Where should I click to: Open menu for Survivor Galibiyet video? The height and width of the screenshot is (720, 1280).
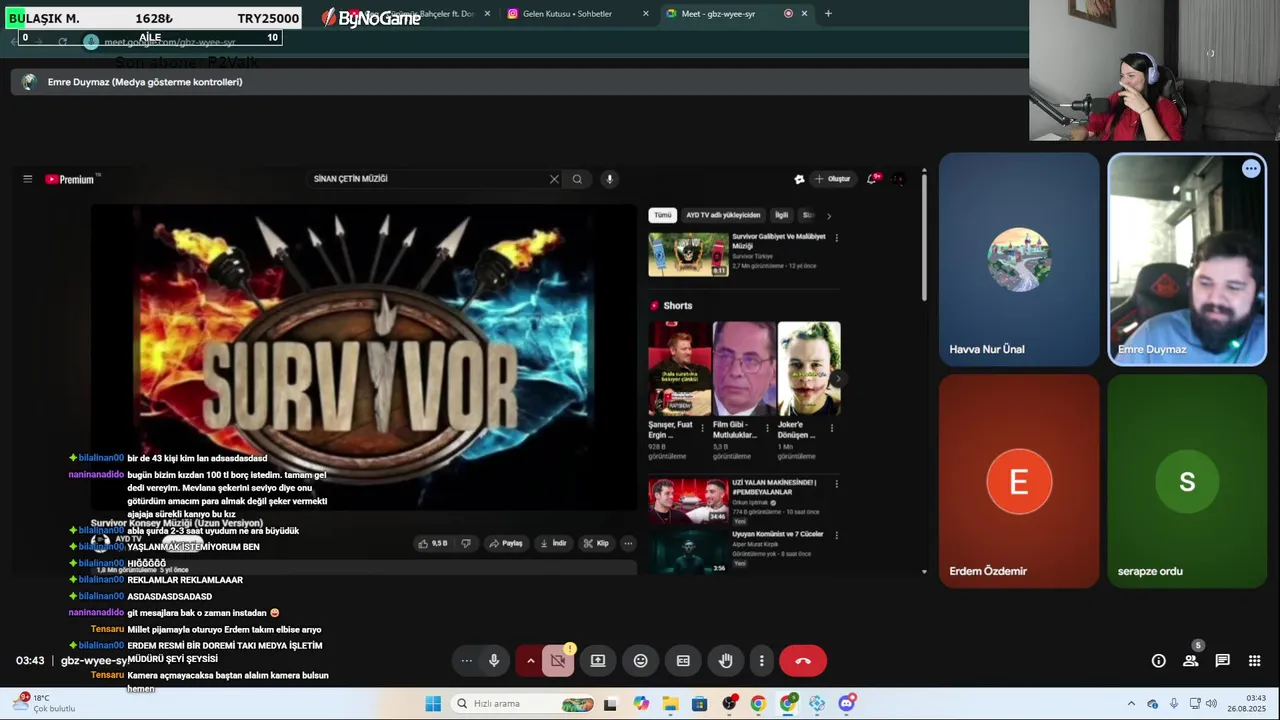(x=836, y=238)
